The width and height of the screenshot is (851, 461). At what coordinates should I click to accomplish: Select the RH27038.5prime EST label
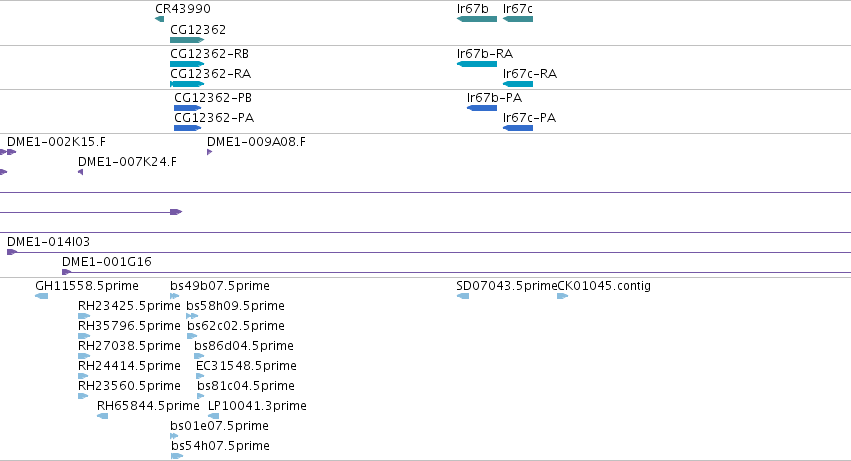click(x=129, y=346)
